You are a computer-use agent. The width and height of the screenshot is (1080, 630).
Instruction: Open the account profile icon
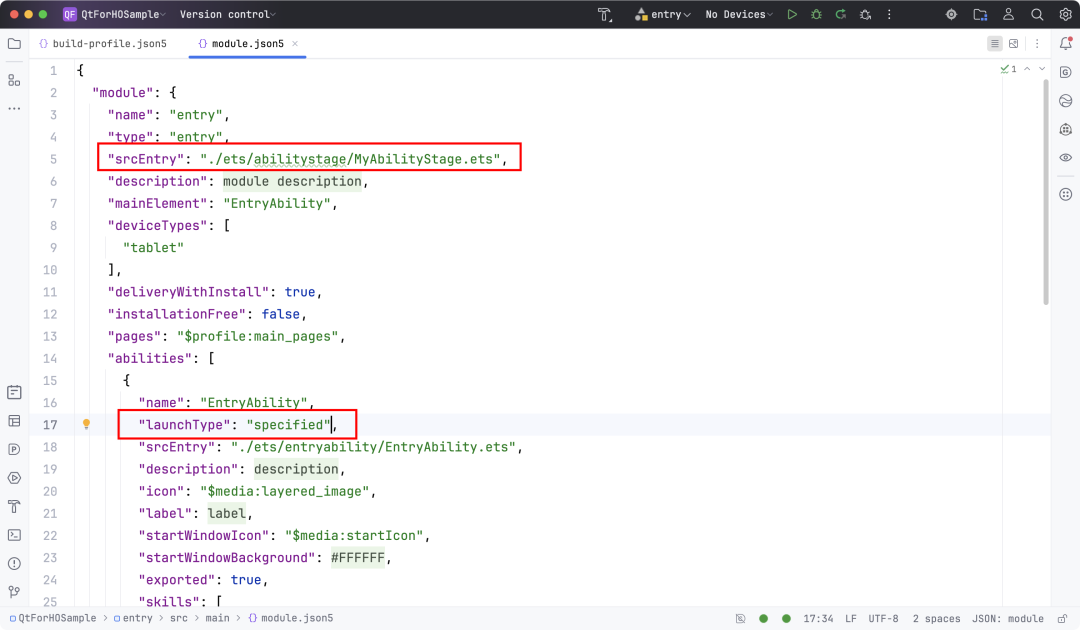tap(1008, 14)
